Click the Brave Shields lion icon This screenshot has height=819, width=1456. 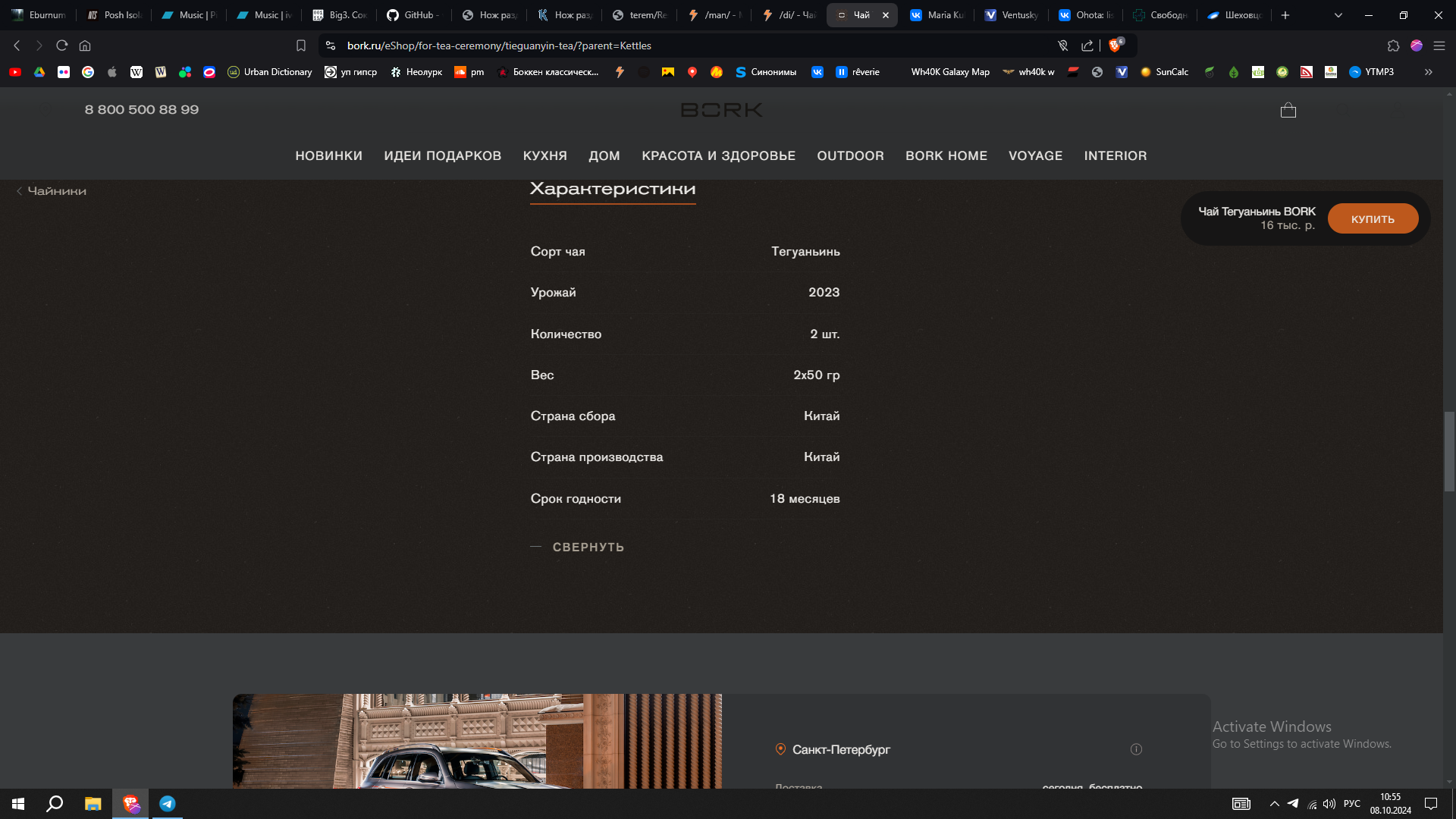point(1114,45)
